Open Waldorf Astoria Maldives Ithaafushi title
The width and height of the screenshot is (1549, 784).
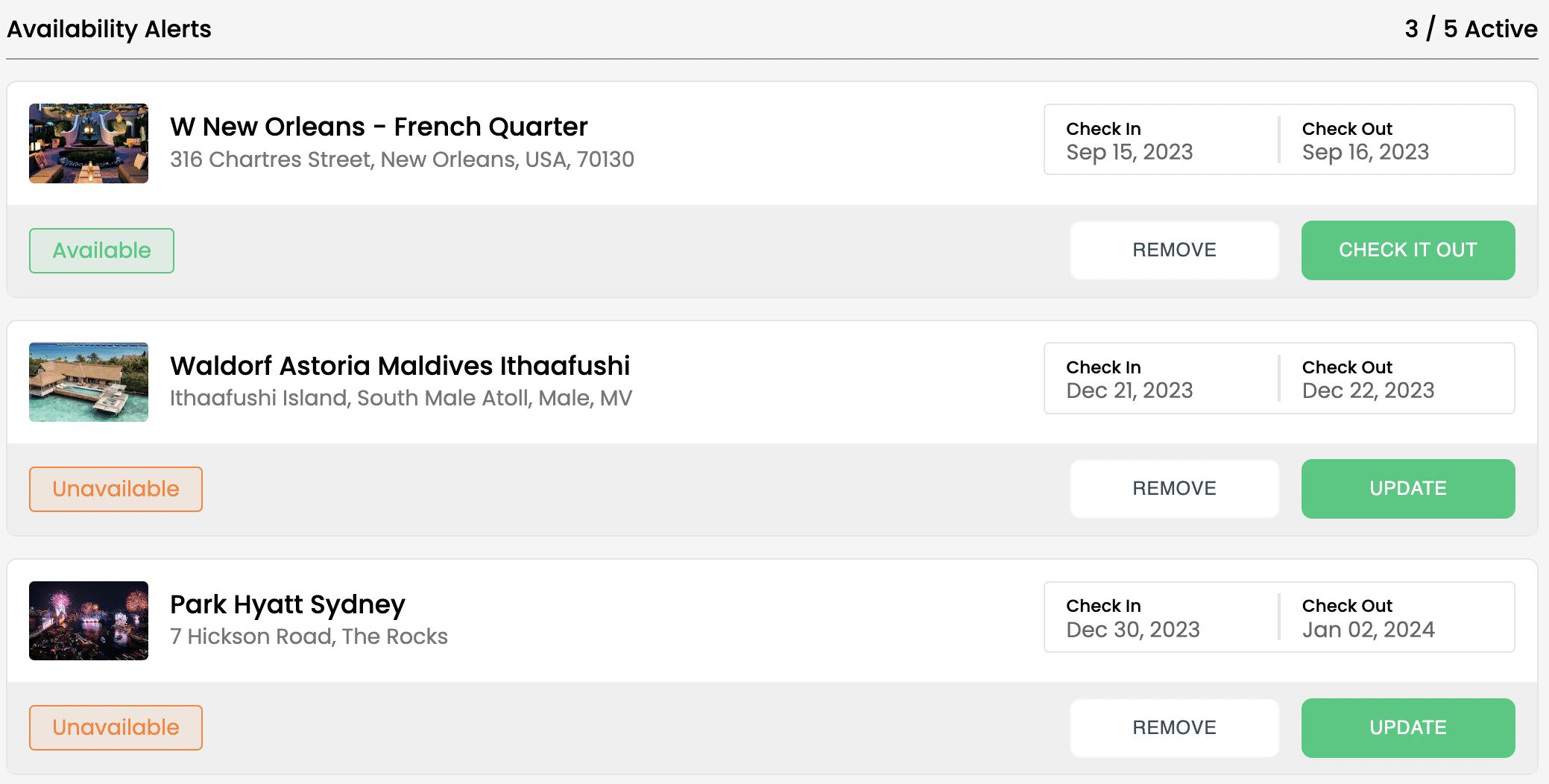pyautogui.click(x=400, y=366)
